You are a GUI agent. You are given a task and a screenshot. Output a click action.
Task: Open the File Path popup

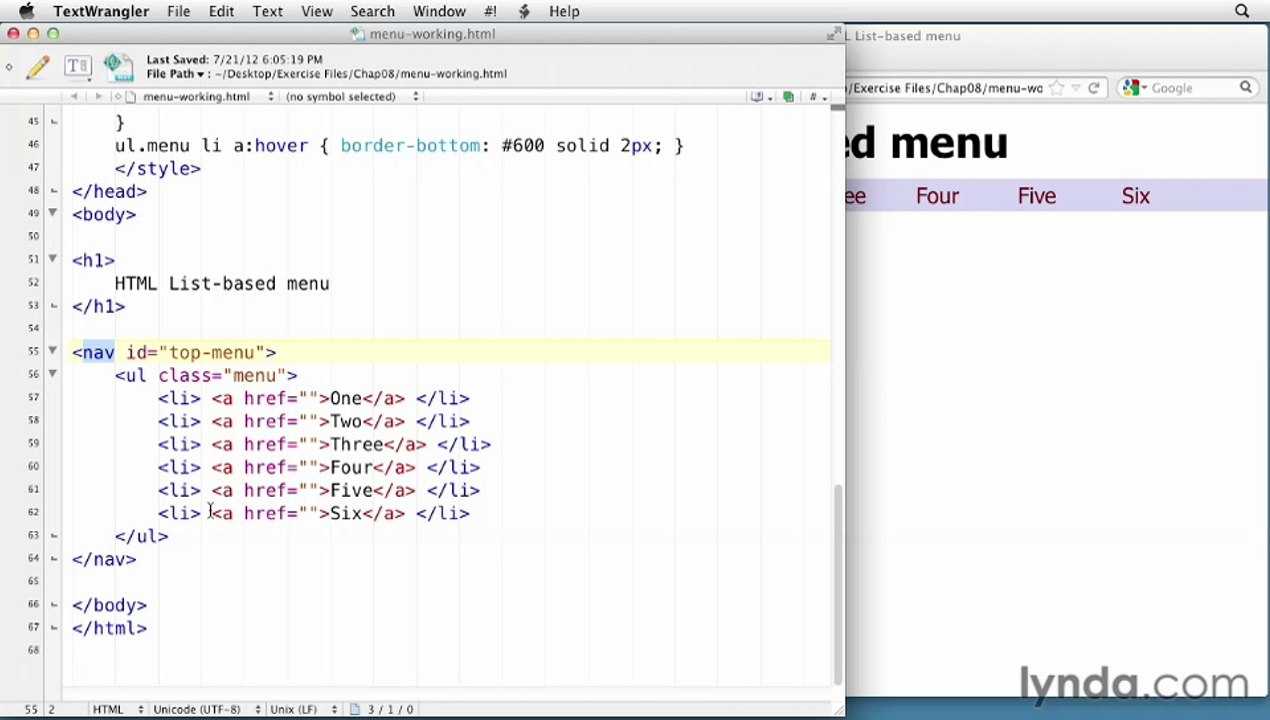176,74
